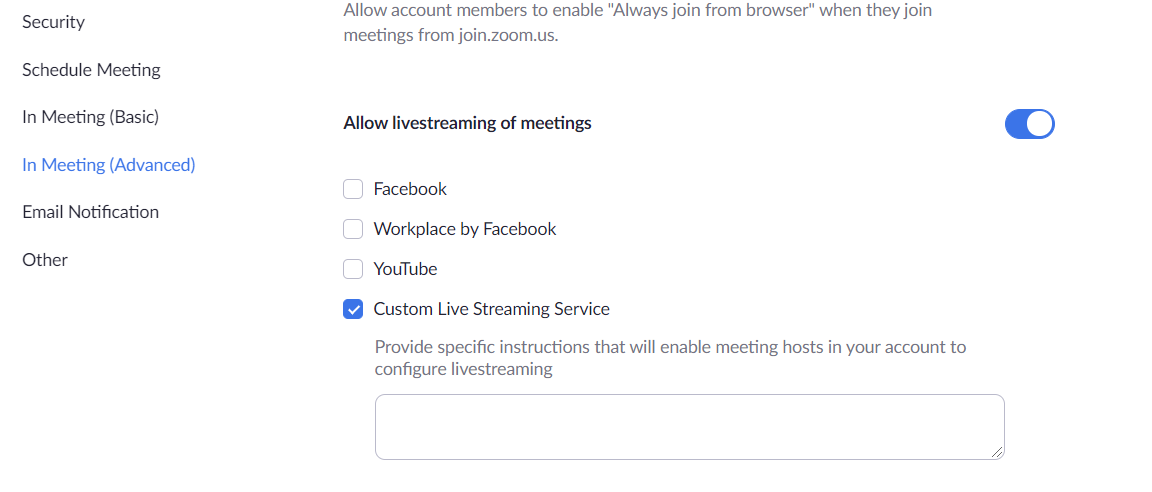Jump to the Other settings section
This screenshot has width=1152, height=492.
(x=45, y=260)
